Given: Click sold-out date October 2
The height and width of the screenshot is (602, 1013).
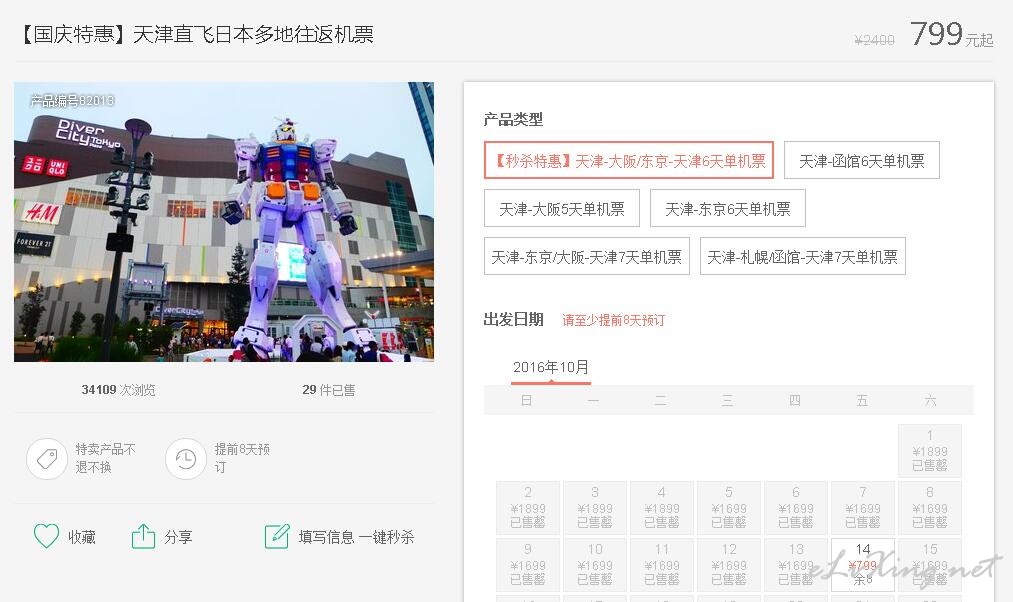Looking at the screenshot, I should pyautogui.click(x=528, y=508).
